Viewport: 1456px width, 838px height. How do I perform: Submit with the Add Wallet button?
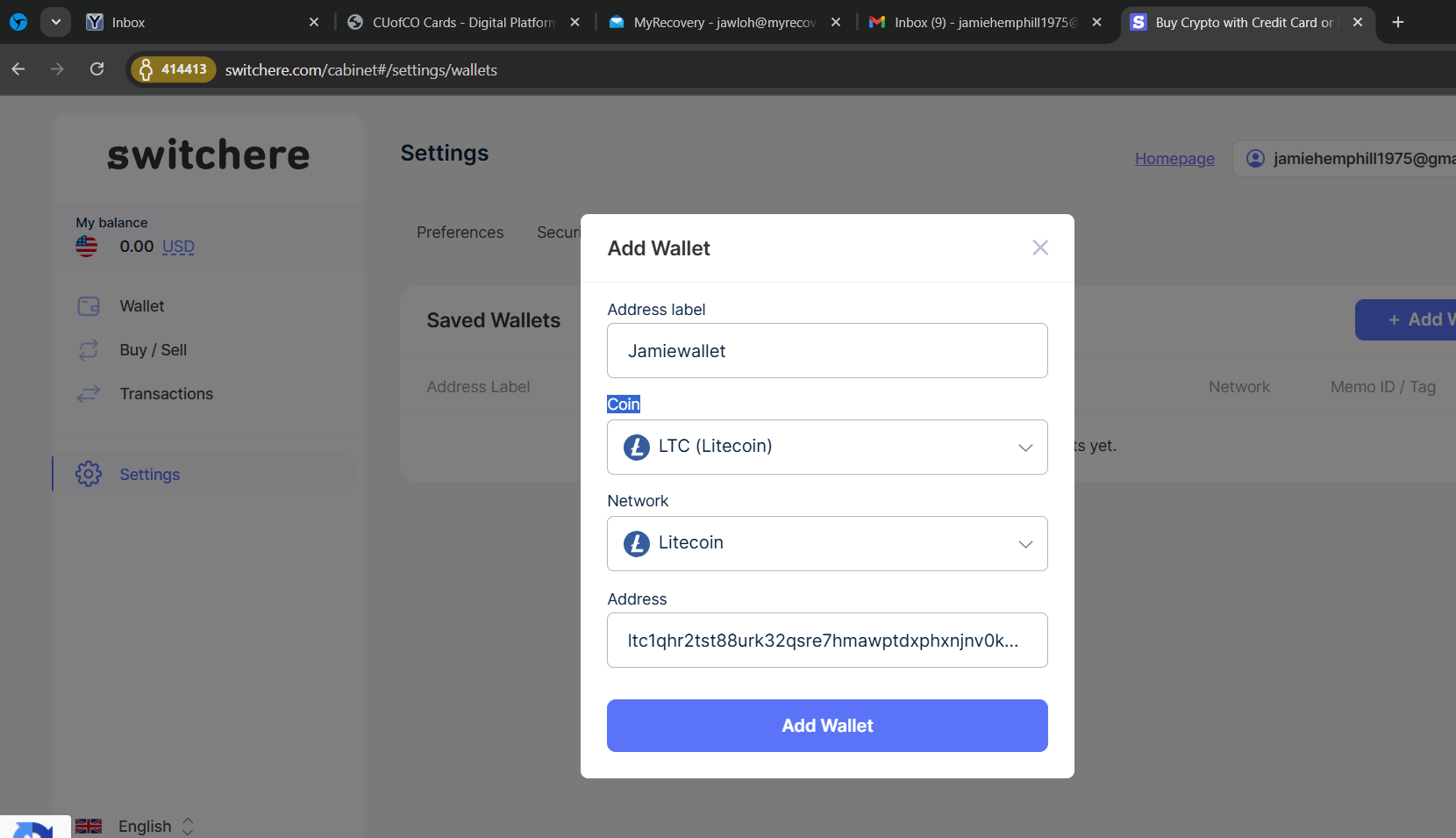click(x=827, y=726)
